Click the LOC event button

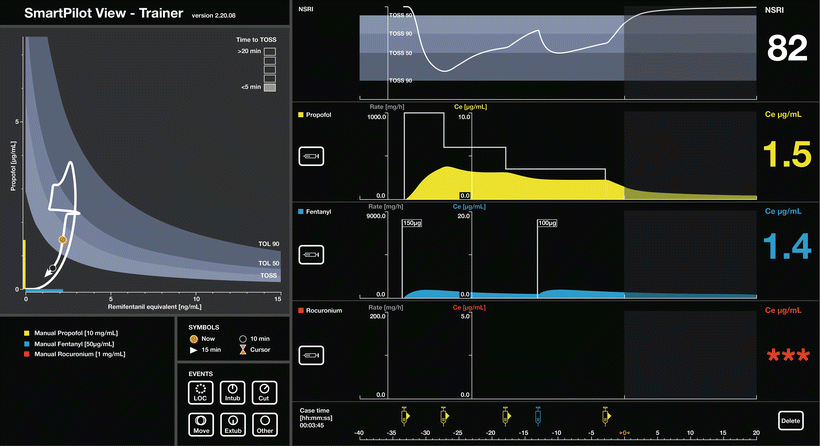coord(200,391)
